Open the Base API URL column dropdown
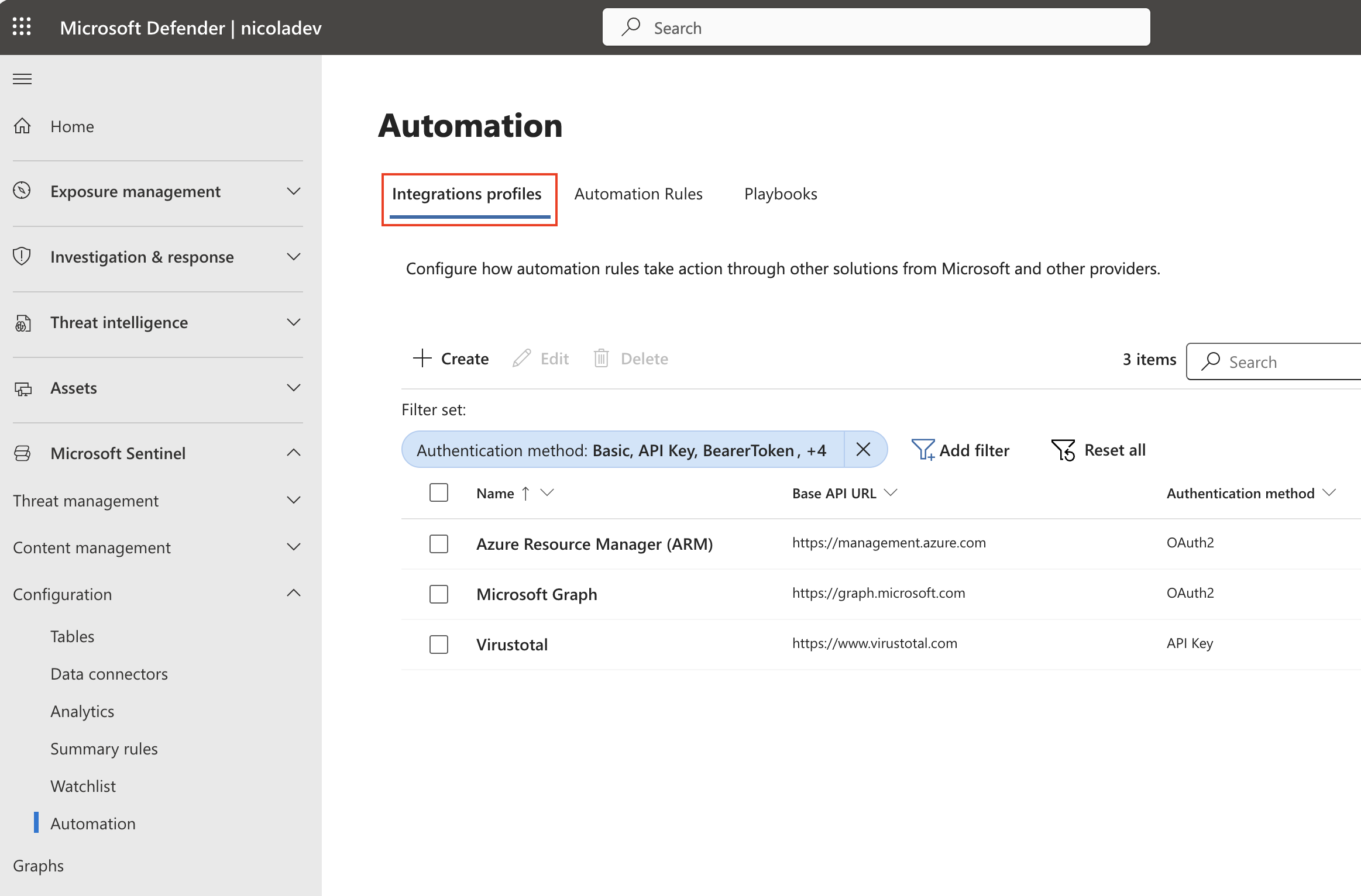 tap(891, 493)
